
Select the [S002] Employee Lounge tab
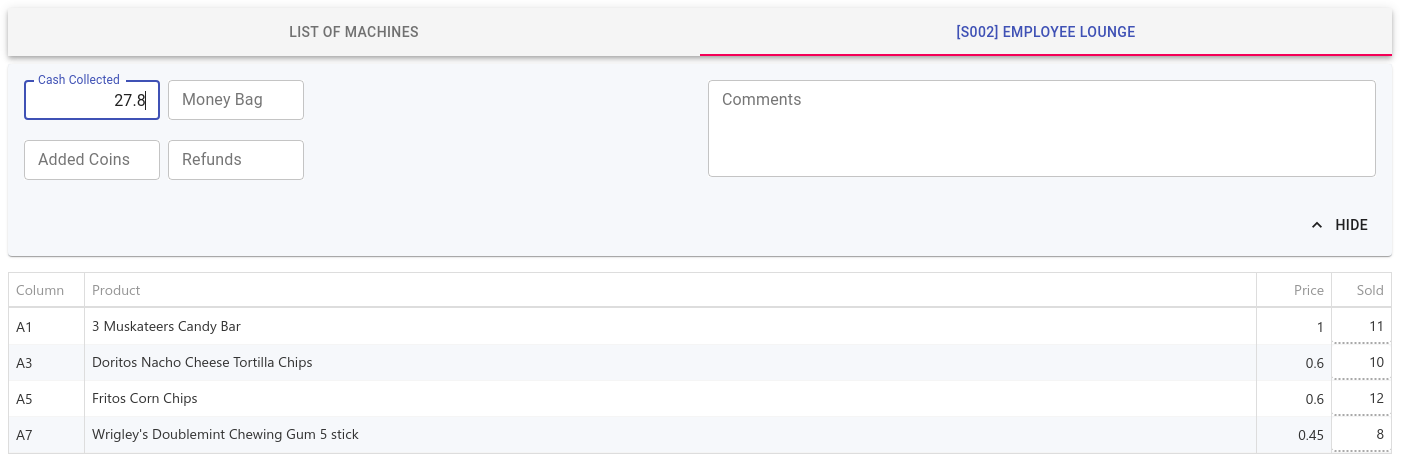[1045, 32]
